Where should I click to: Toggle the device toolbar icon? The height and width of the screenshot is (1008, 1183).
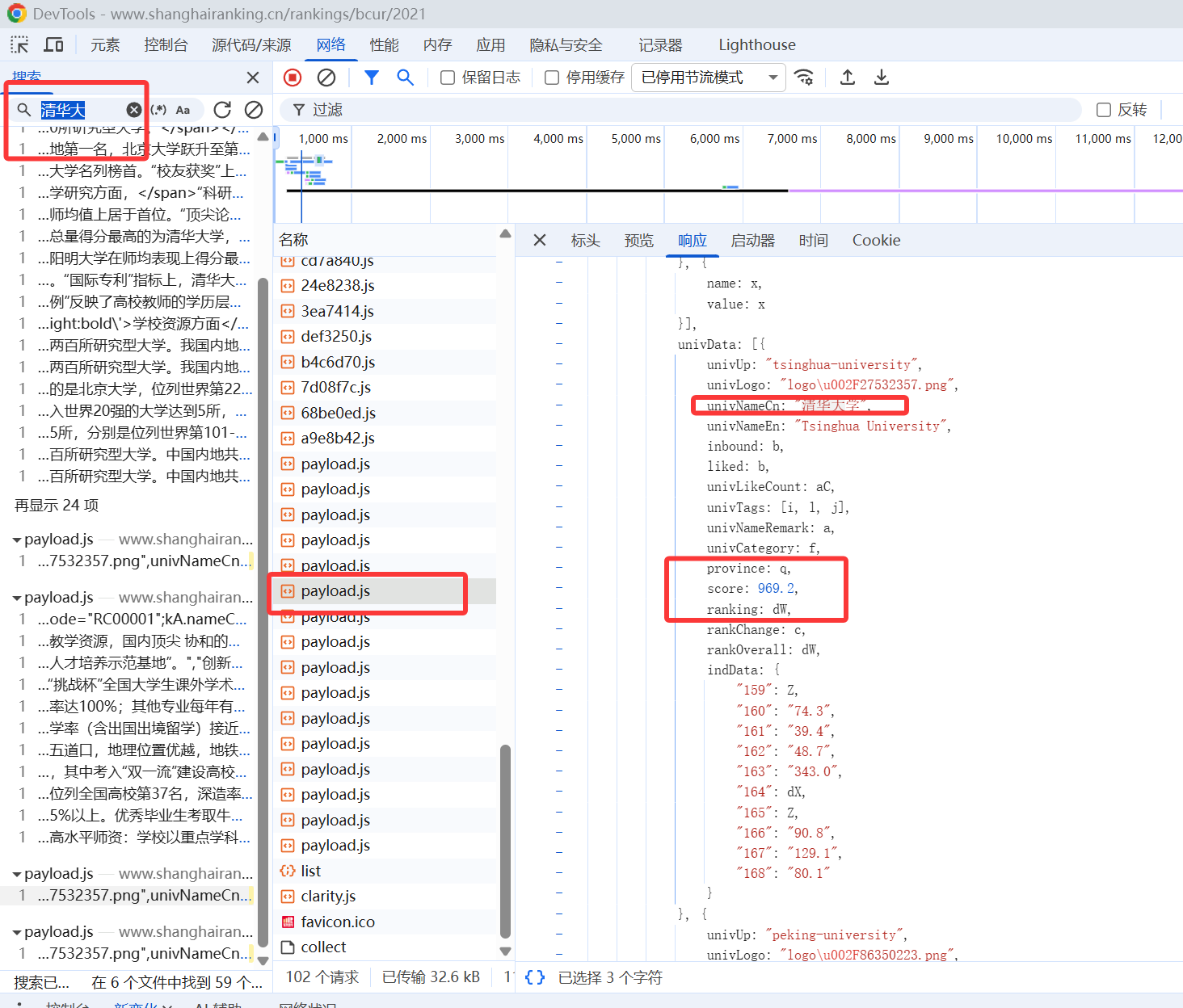pos(54,44)
